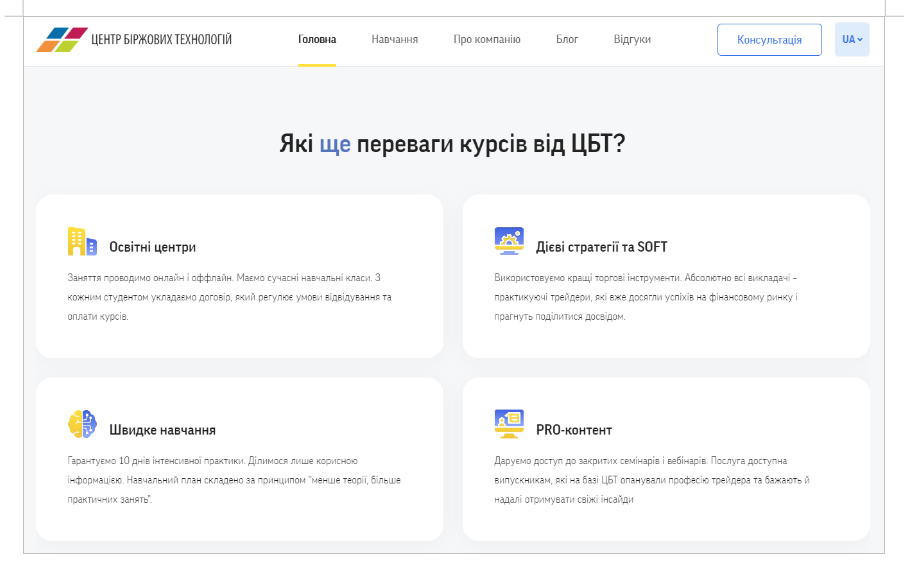
Task: Open the Навчання menu item
Action: 394,40
